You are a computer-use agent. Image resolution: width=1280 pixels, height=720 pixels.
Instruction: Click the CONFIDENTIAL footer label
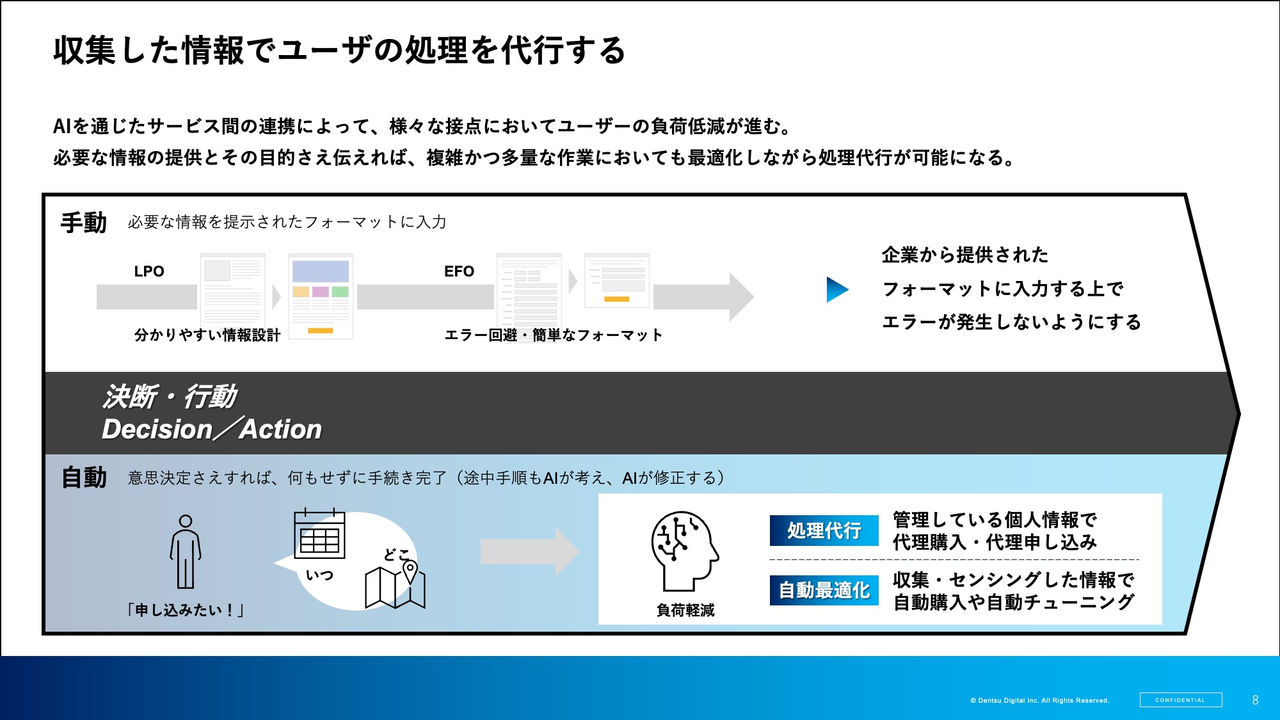pos(1180,700)
